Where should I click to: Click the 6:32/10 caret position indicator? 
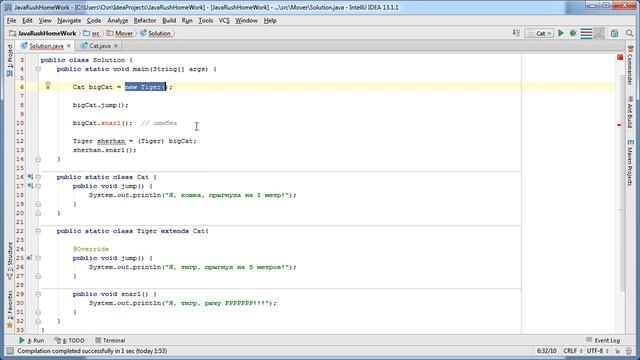(547, 351)
